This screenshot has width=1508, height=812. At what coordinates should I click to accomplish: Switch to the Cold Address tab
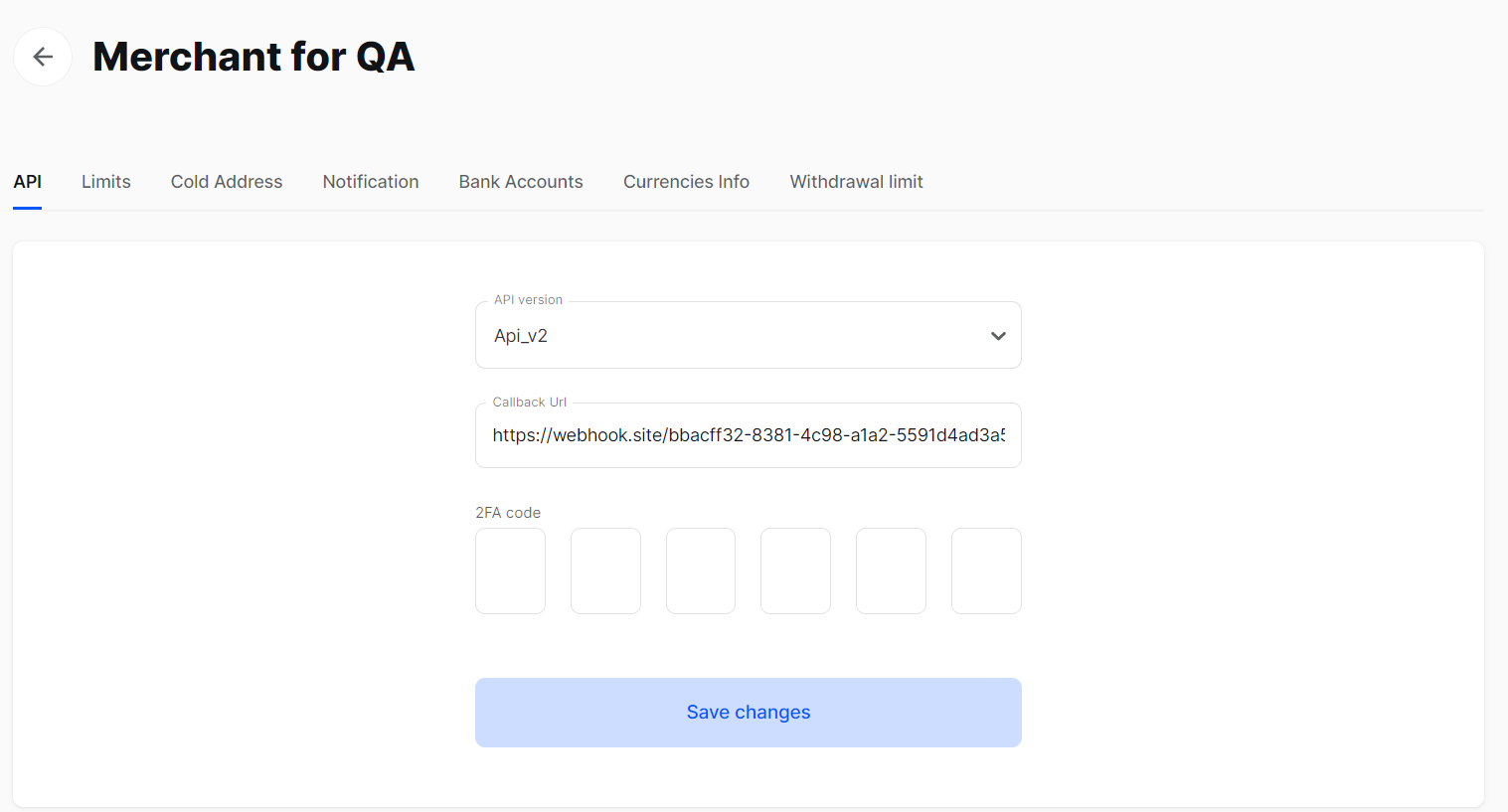click(227, 182)
